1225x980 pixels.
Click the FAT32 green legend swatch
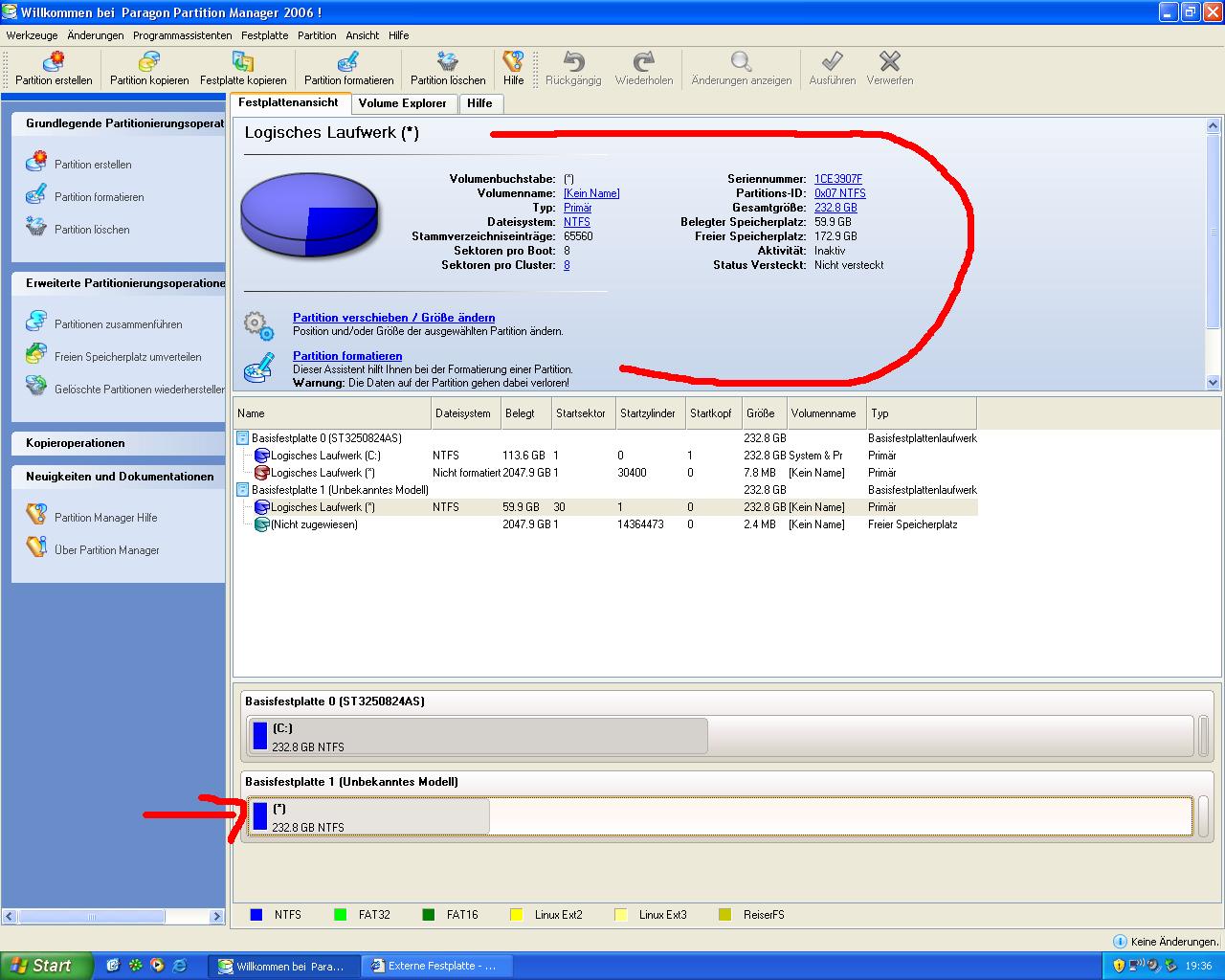(x=341, y=915)
